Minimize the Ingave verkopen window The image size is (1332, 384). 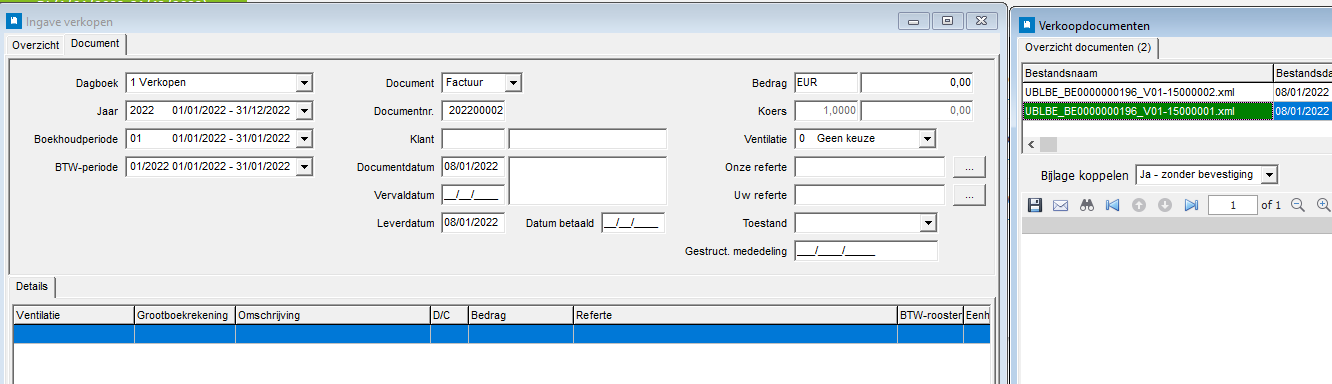coord(912,20)
